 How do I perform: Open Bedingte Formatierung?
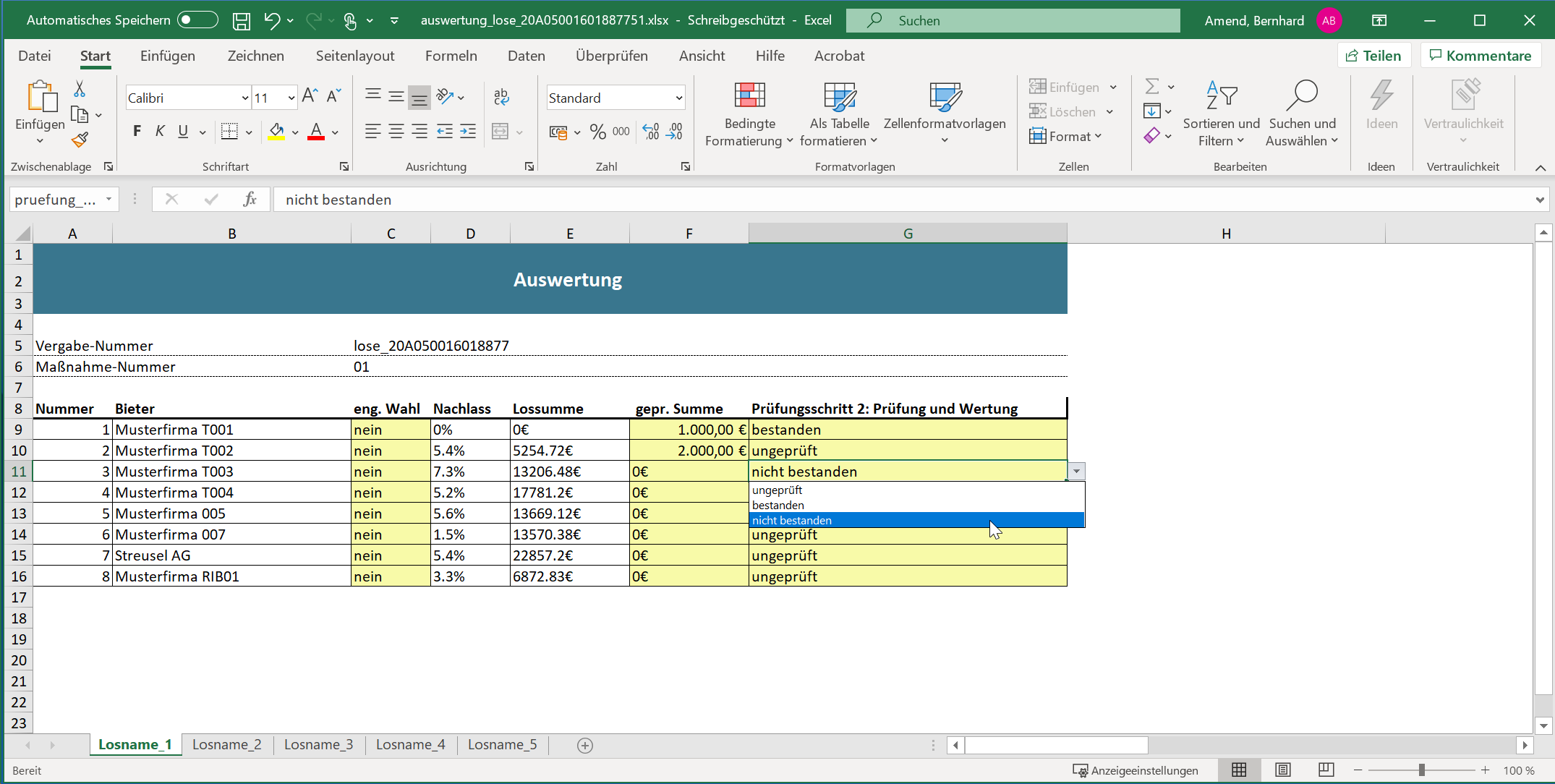pyautogui.click(x=749, y=114)
